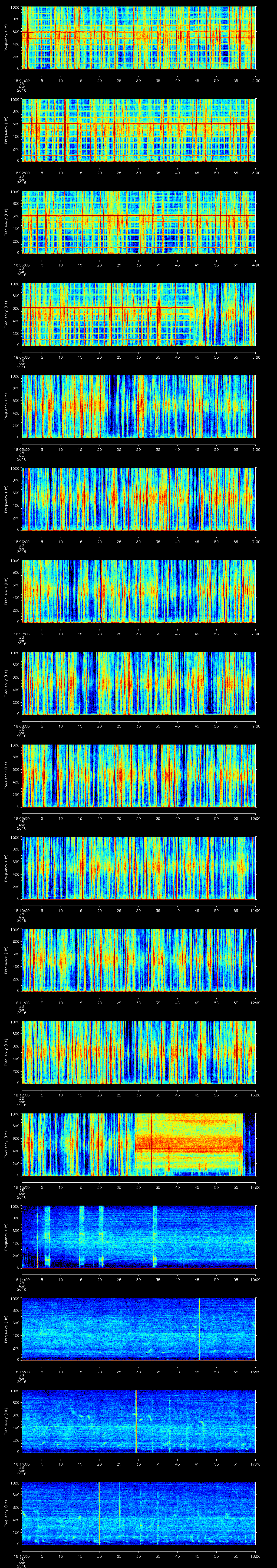Image resolution: width=277 pixels, height=1568 pixels.
Task: Pick the spectrogram panel starting 18:05:00
Action: click(139, 407)
